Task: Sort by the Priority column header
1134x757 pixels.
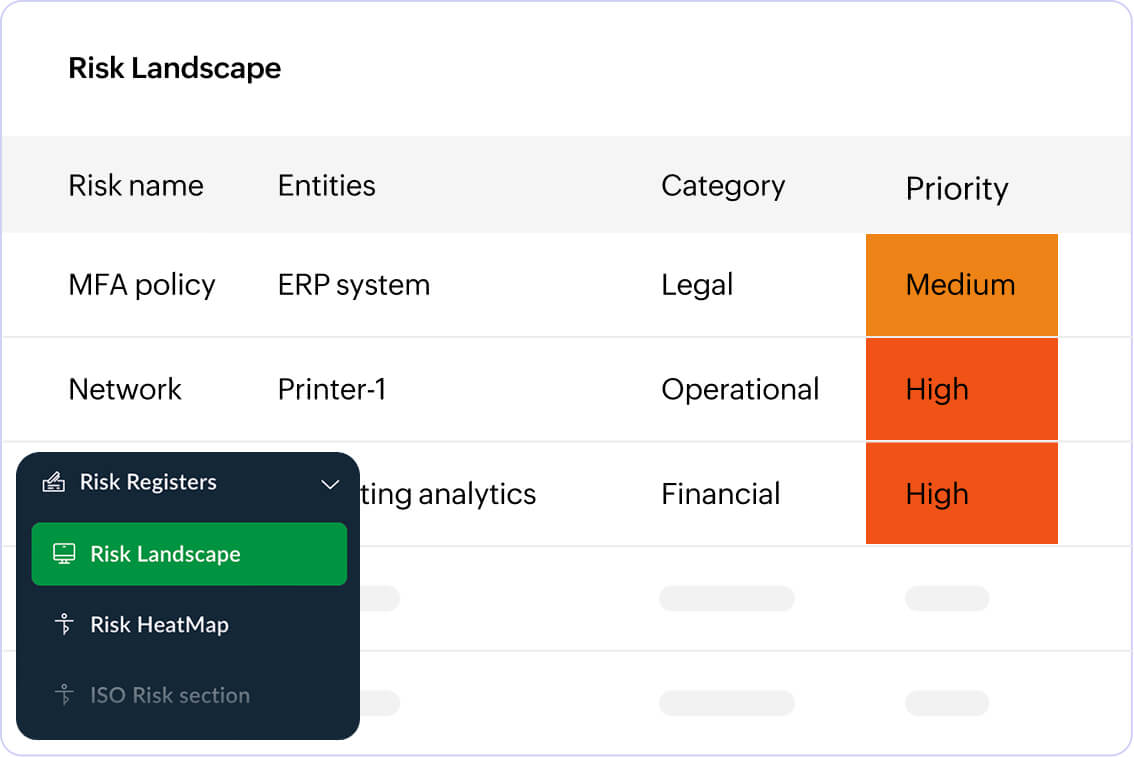Action: click(956, 189)
